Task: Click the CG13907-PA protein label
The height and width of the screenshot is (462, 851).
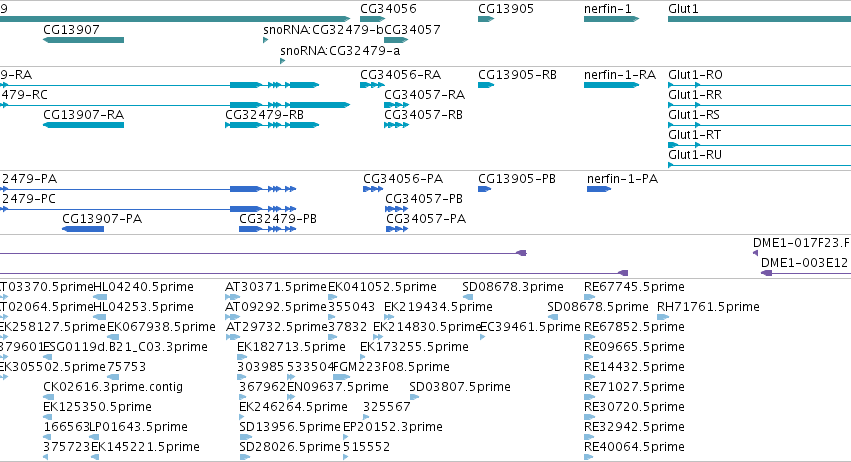Action: [102, 219]
